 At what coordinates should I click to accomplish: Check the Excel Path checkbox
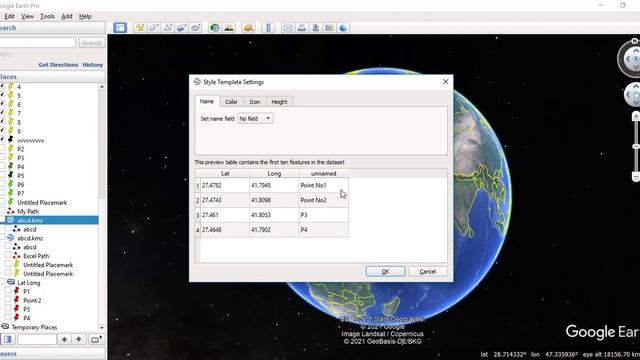coord(8,256)
